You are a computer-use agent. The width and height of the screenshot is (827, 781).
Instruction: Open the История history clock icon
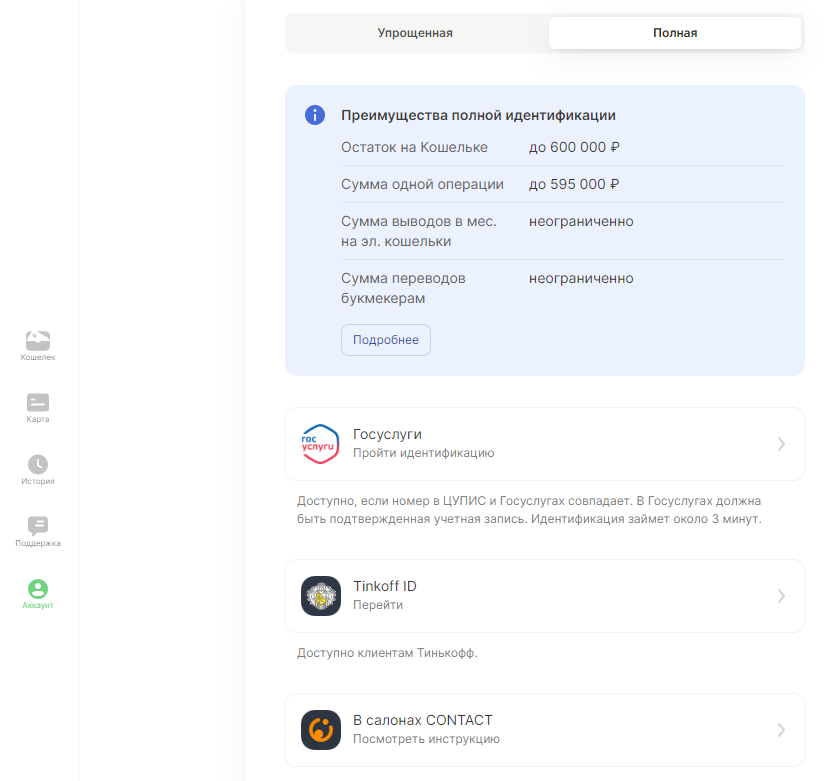(x=38, y=464)
